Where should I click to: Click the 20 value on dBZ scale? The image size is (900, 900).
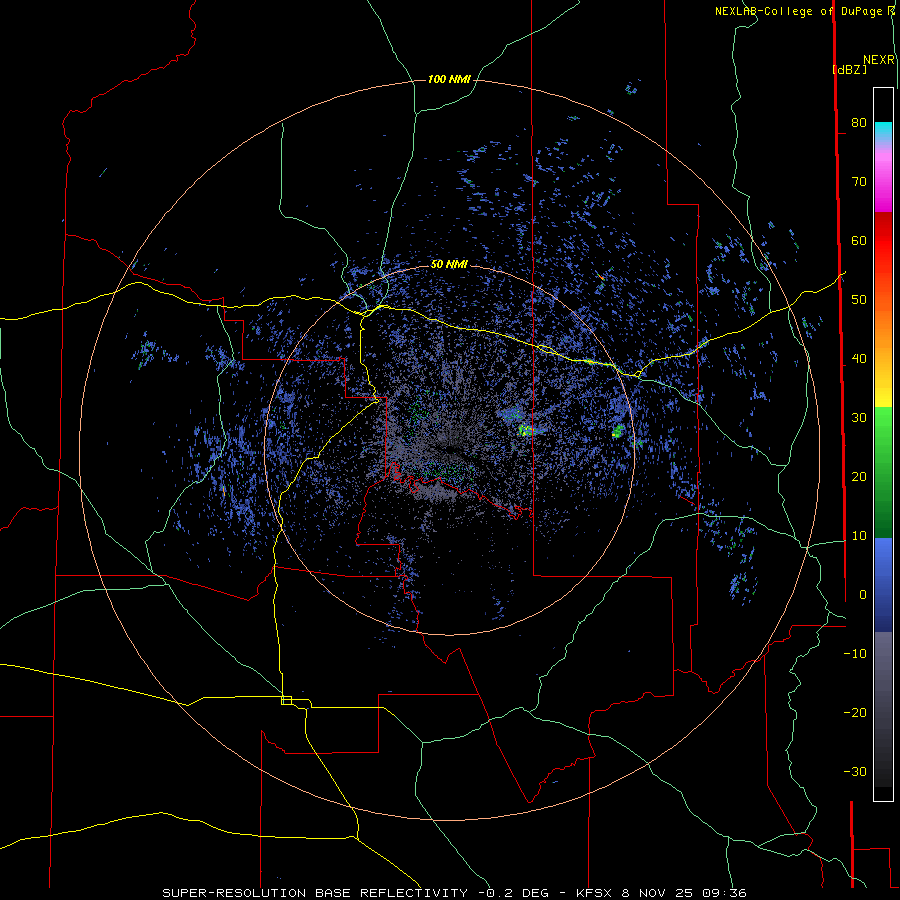[x=859, y=477]
